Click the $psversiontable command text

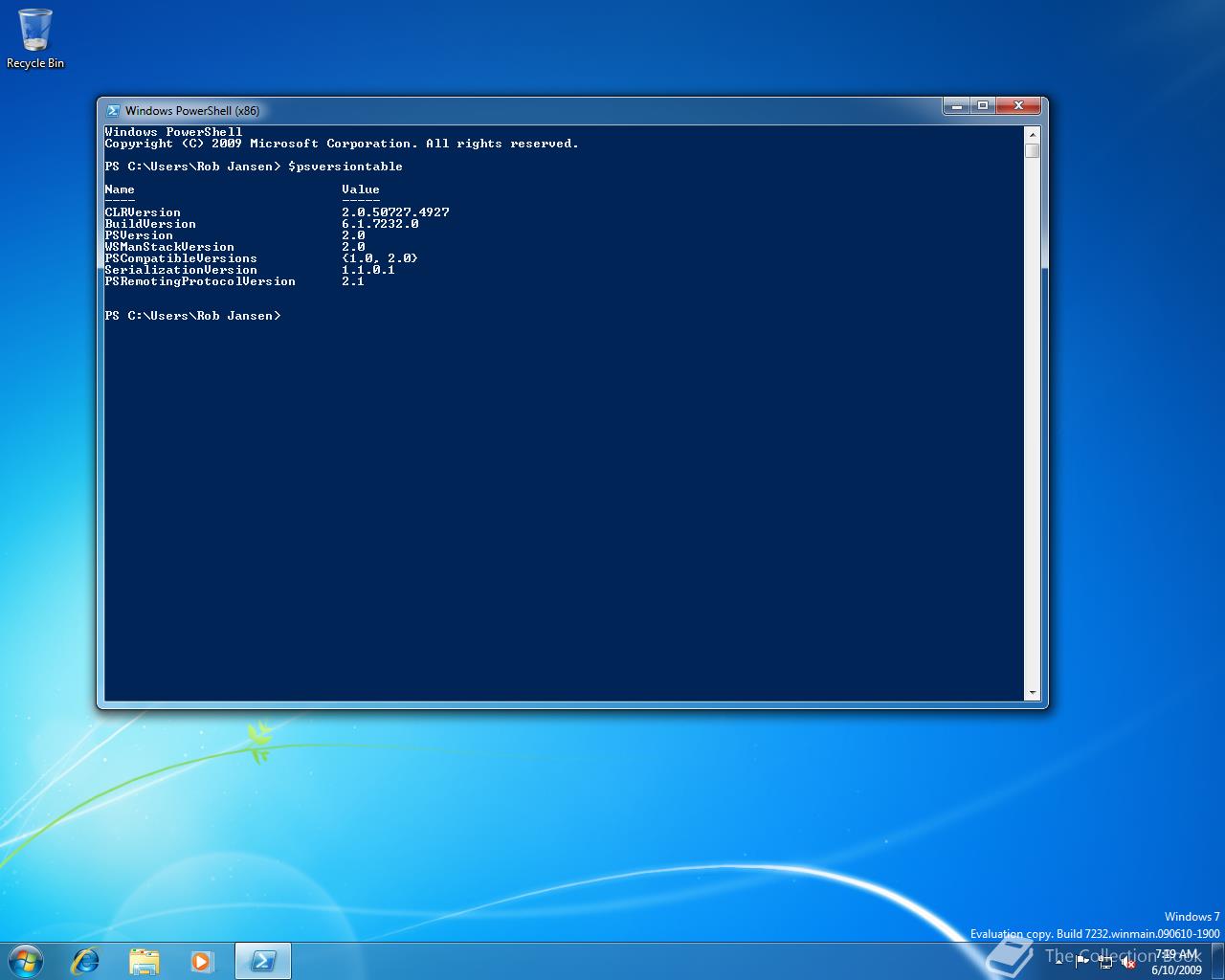[x=345, y=167]
